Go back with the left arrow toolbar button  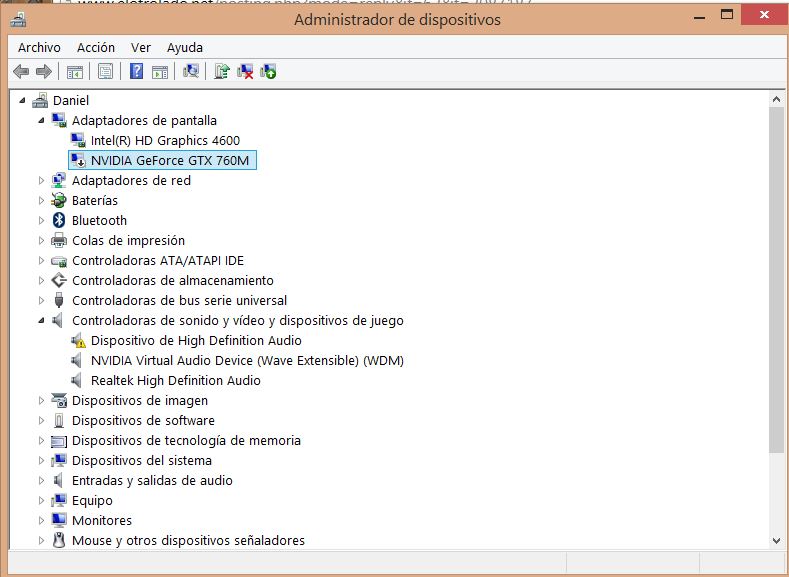pyautogui.click(x=21, y=71)
